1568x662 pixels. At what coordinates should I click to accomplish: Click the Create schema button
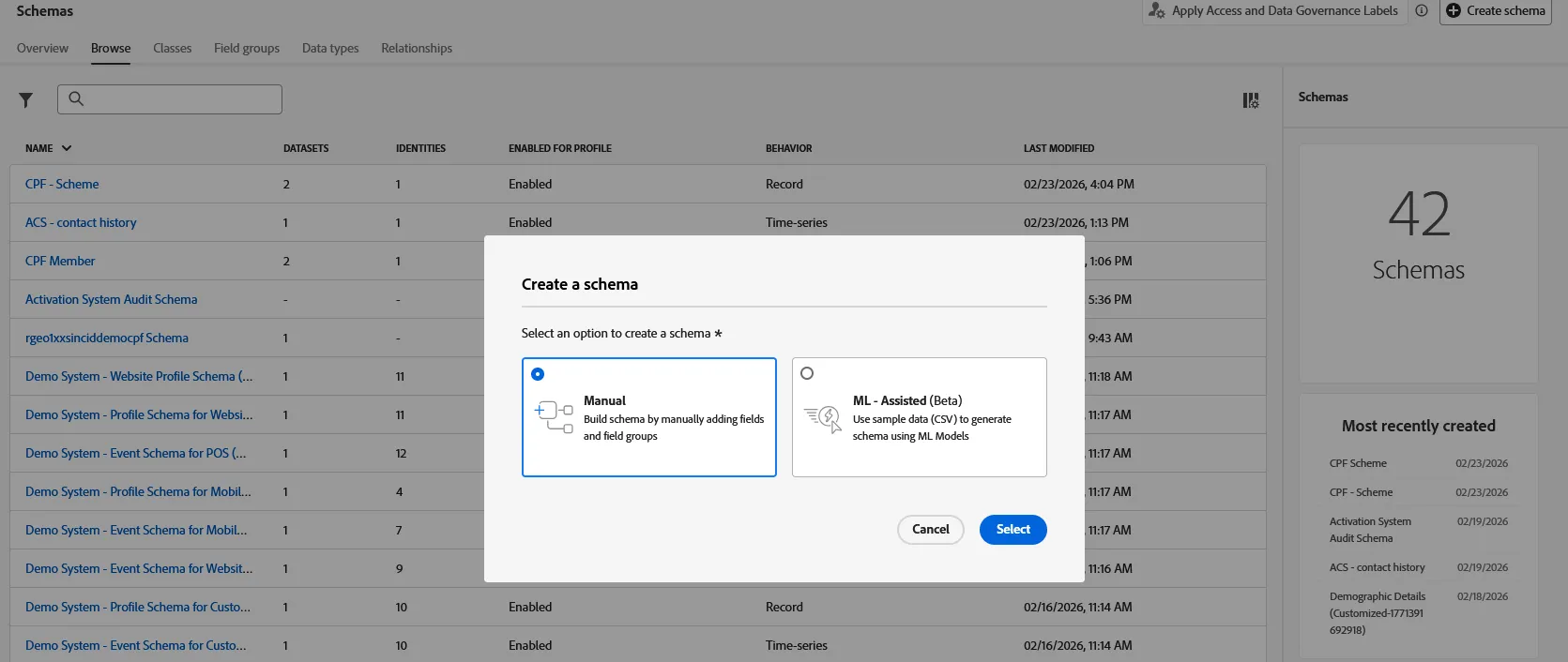coord(1496,11)
